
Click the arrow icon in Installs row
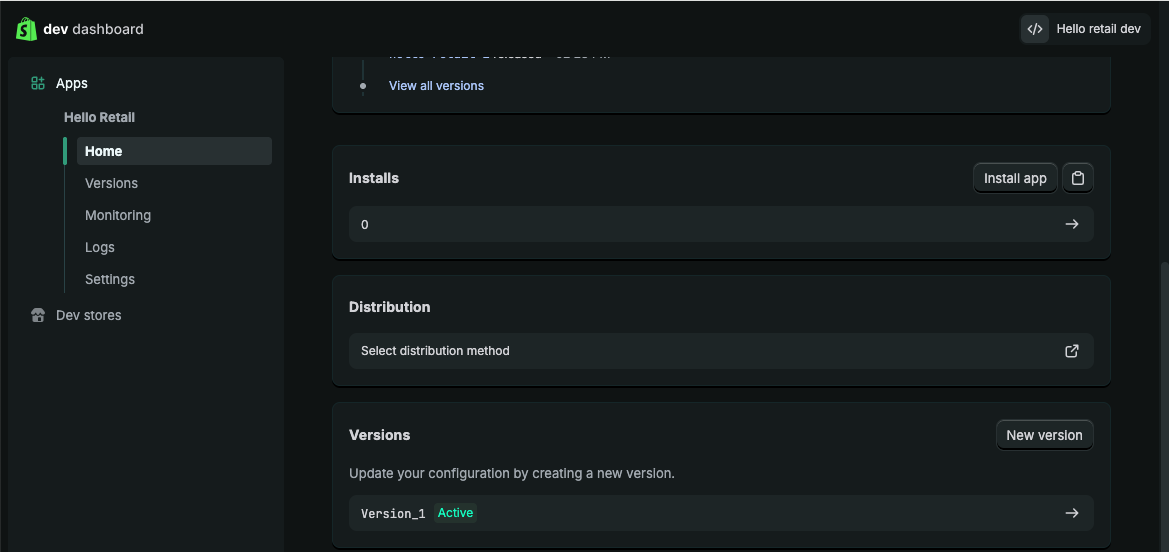tap(1072, 224)
